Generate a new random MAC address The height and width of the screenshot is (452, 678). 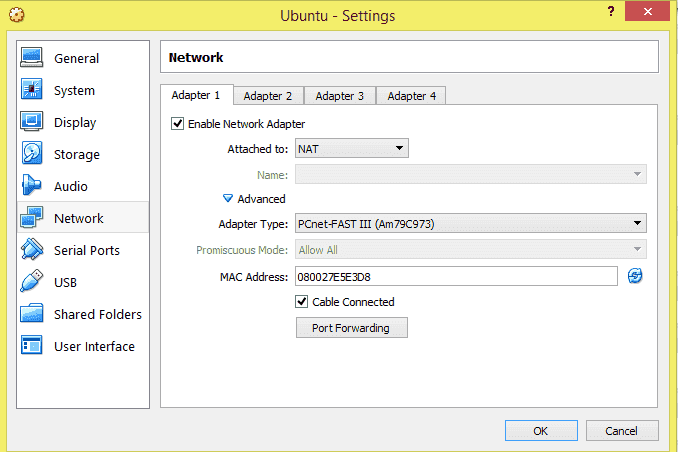(x=635, y=276)
